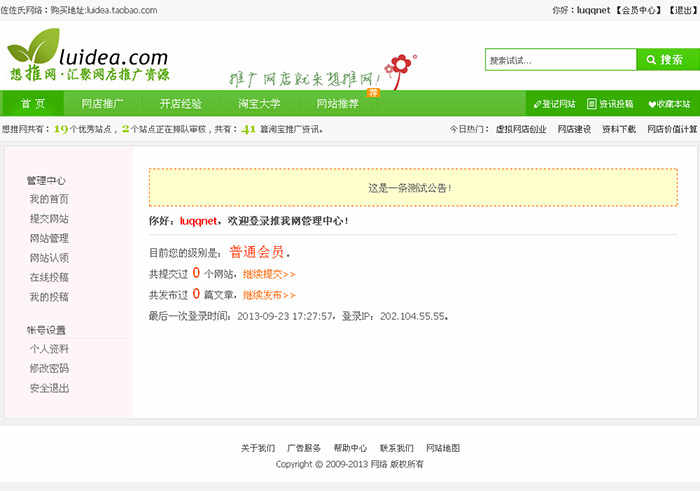Click the Copyright 2009-2013 footer text
700x491 pixels.
point(350,464)
